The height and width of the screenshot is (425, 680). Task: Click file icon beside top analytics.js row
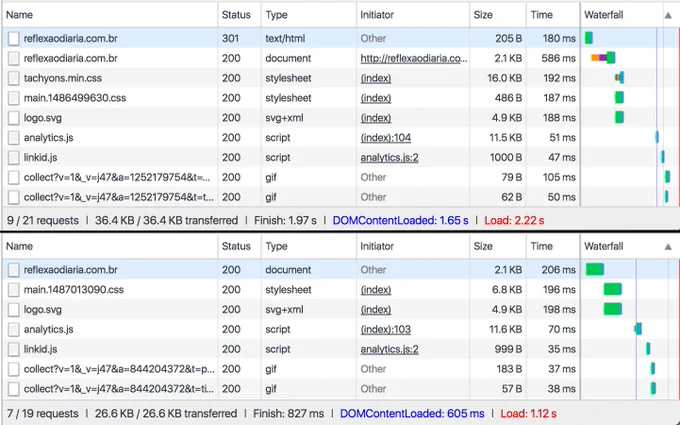pyautogui.click(x=13, y=138)
